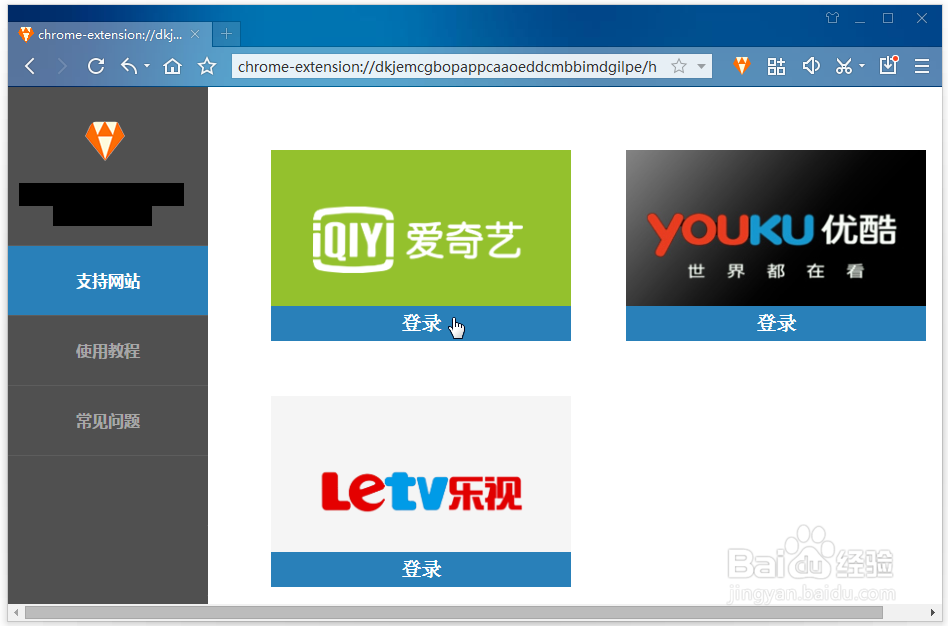
Task: Open the browser hamburger menu
Action: [921, 66]
